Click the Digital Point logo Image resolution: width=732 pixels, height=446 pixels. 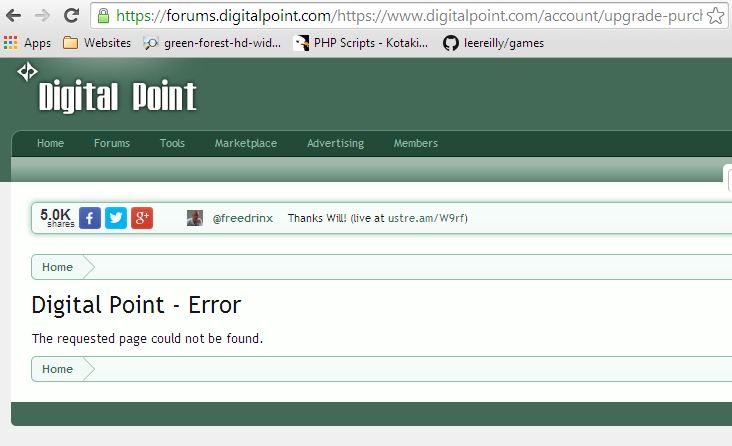(107, 89)
